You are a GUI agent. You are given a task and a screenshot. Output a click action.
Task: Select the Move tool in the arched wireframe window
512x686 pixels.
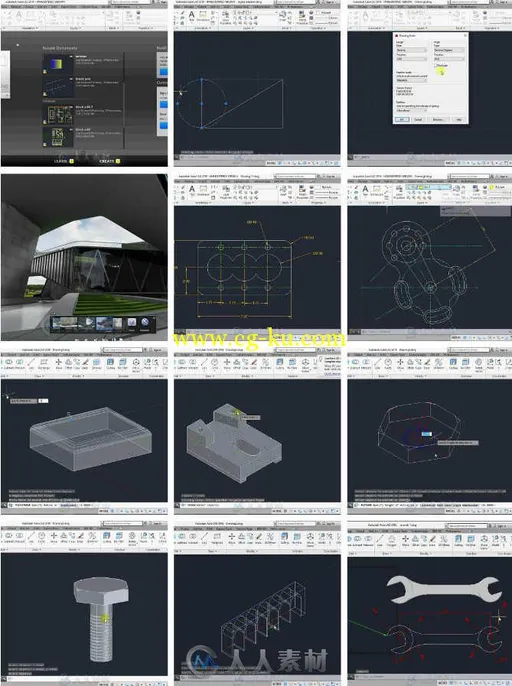pos(231,538)
